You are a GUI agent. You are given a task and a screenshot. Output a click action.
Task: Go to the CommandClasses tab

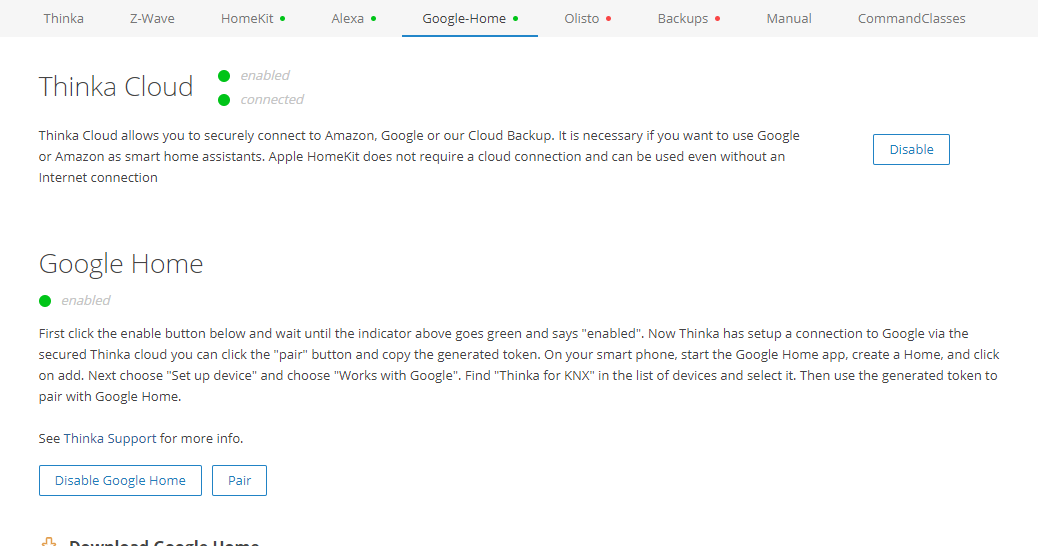click(911, 18)
